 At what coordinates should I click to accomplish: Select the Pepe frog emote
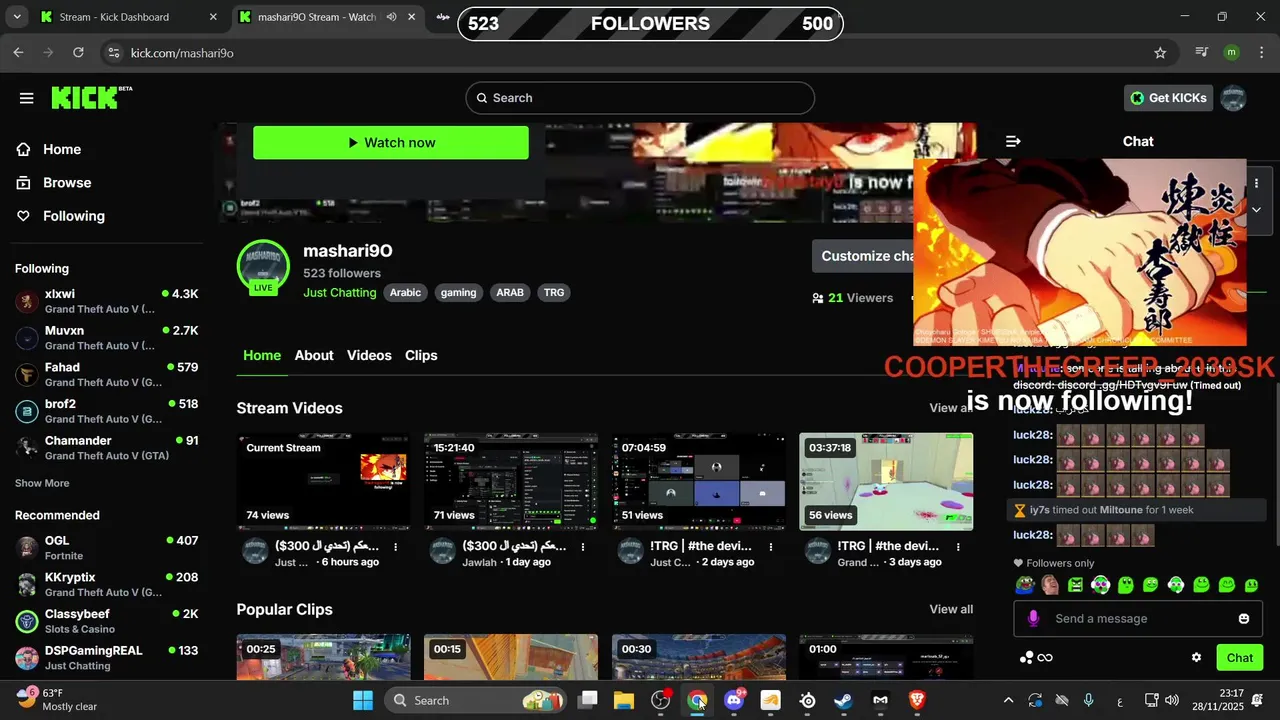click(x=1025, y=585)
